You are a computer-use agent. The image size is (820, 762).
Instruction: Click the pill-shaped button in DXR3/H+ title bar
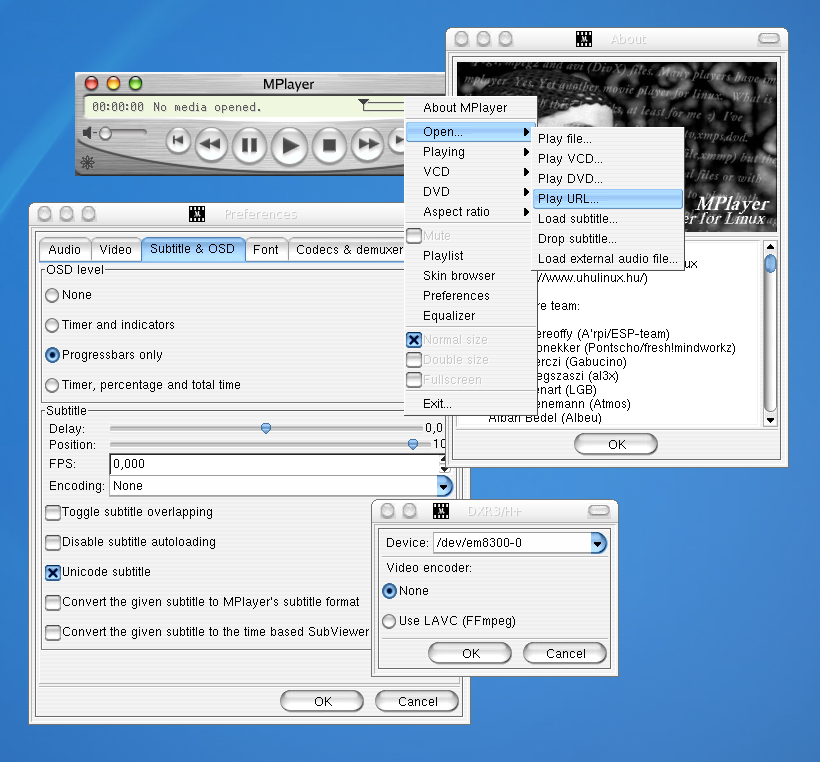(x=599, y=510)
